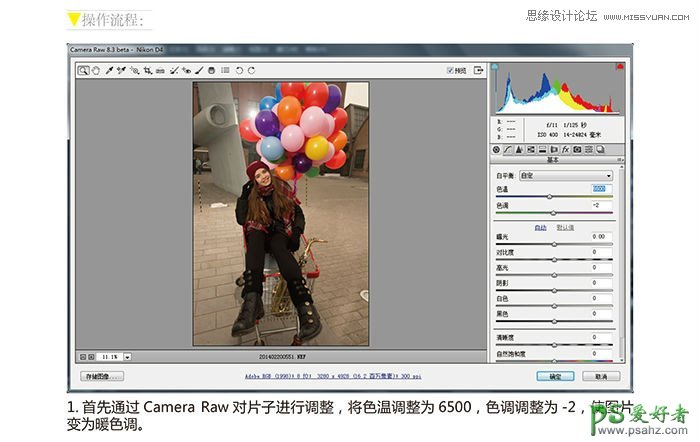Select the Zoom tool in the toolbar
Viewport: 700px width, 442px height.
pyautogui.click(x=84, y=70)
